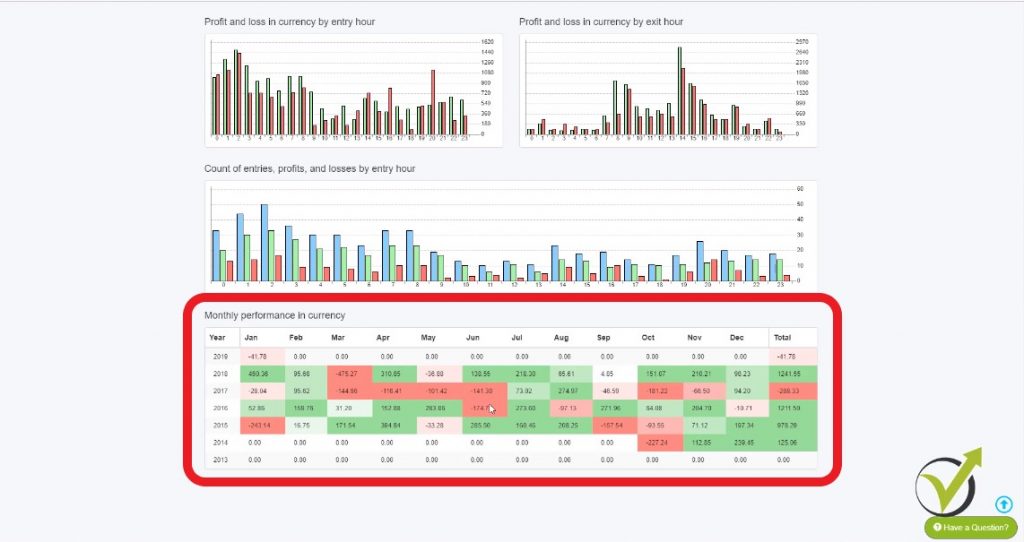Click the 2014 October cell showing -227.24
This screenshot has height=542, width=1024.
click(657, 442)
